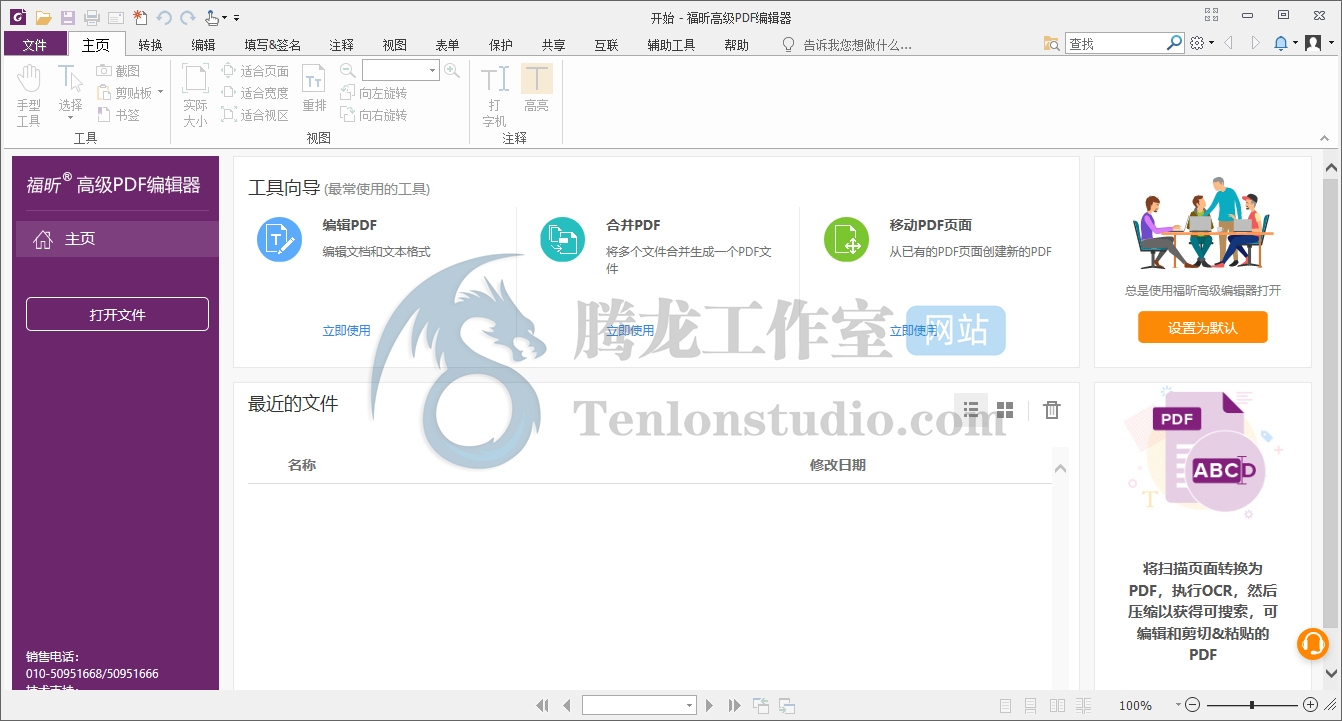
Task: Click the zoom slider handle in status bar
Action: [1252, 706]
